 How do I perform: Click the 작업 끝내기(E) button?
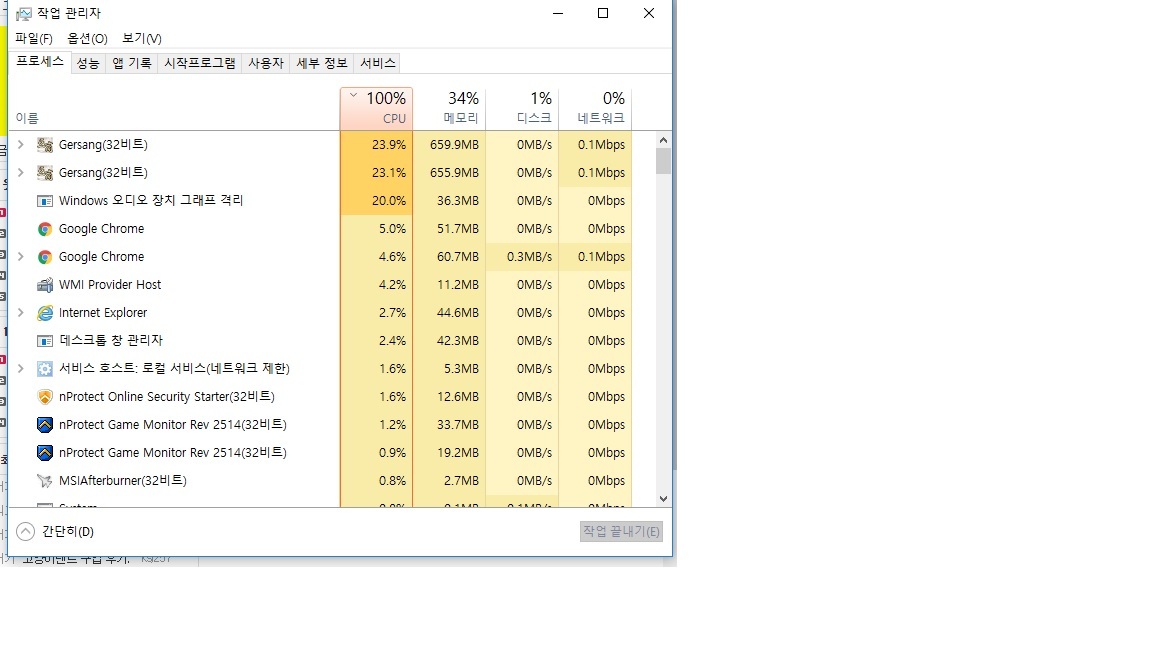(x=622, y=531)
